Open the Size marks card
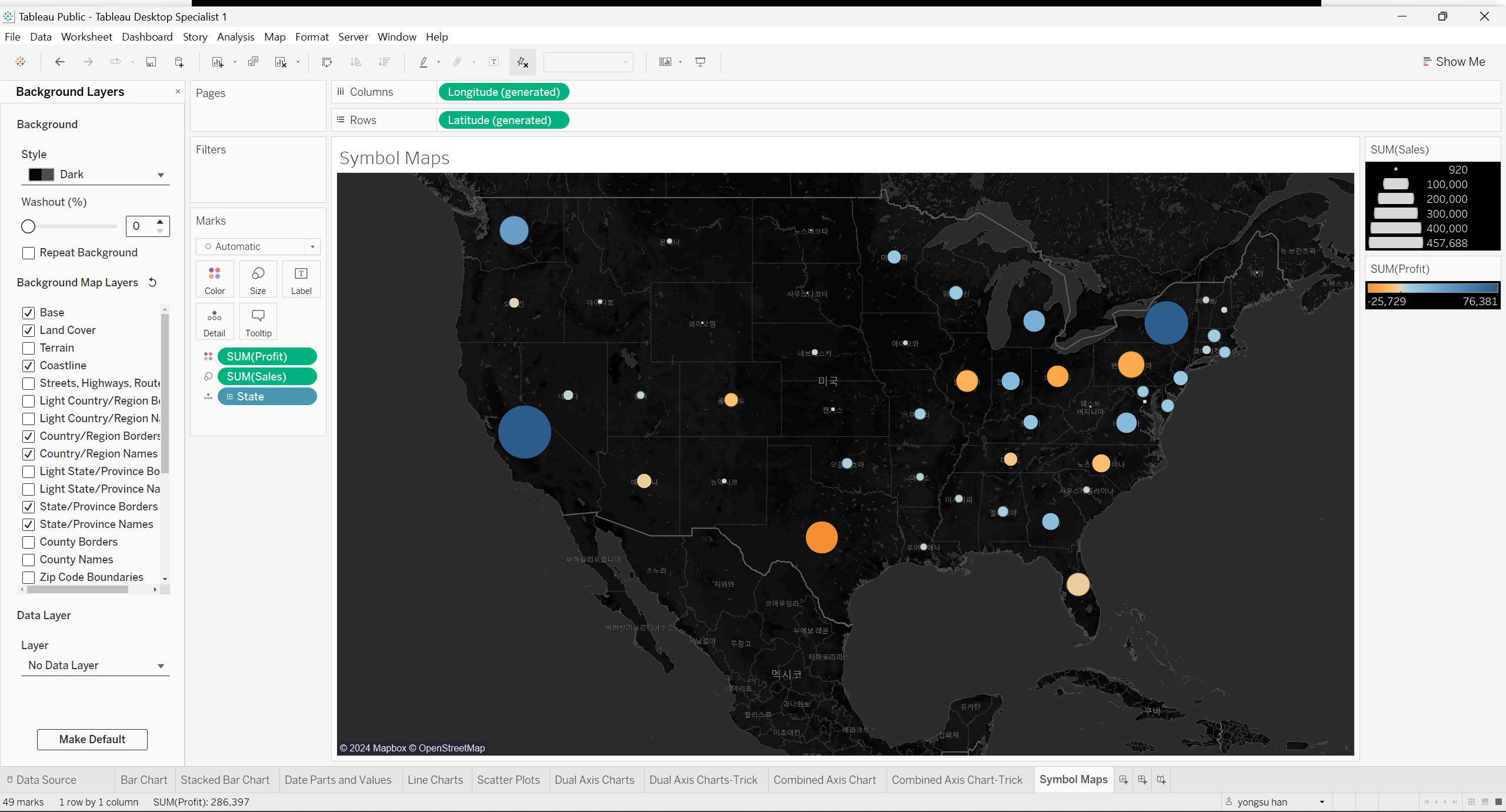This screenshot has width=1506, height=812. pos(258,279)
